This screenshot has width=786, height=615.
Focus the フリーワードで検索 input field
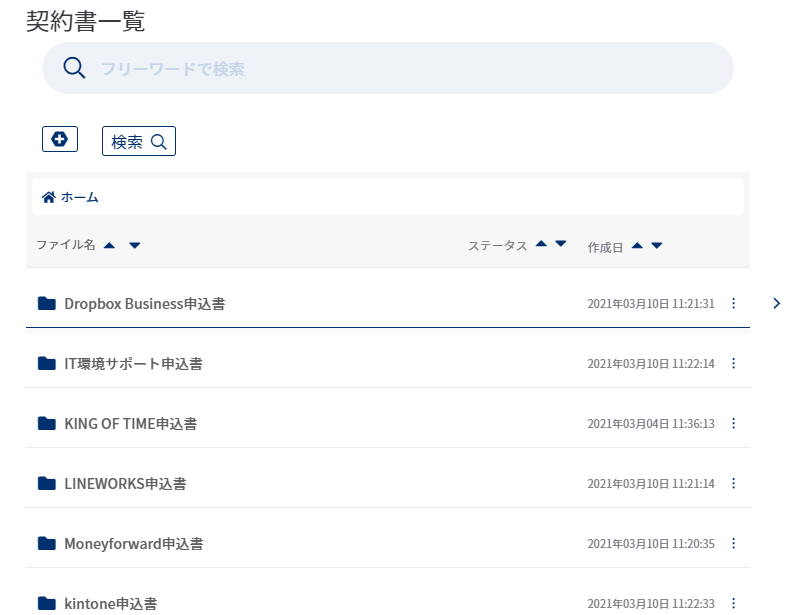[388, 68]
